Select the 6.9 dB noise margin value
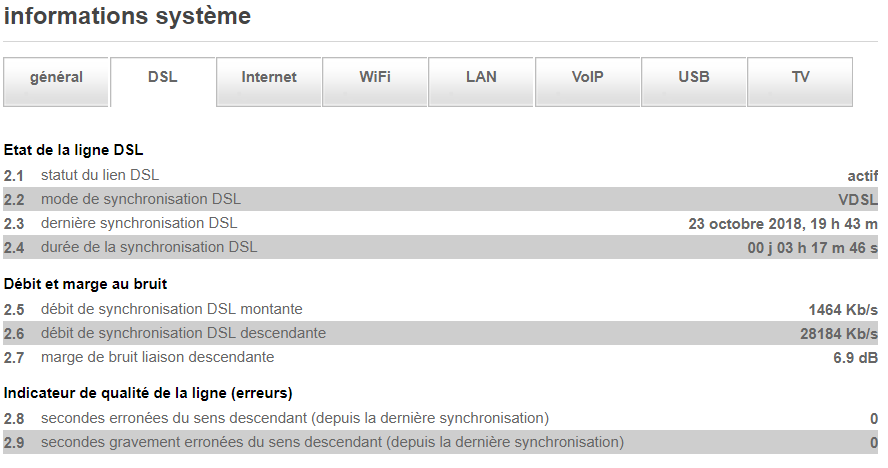This screenshot has width=888, height=468. (855, 357)
